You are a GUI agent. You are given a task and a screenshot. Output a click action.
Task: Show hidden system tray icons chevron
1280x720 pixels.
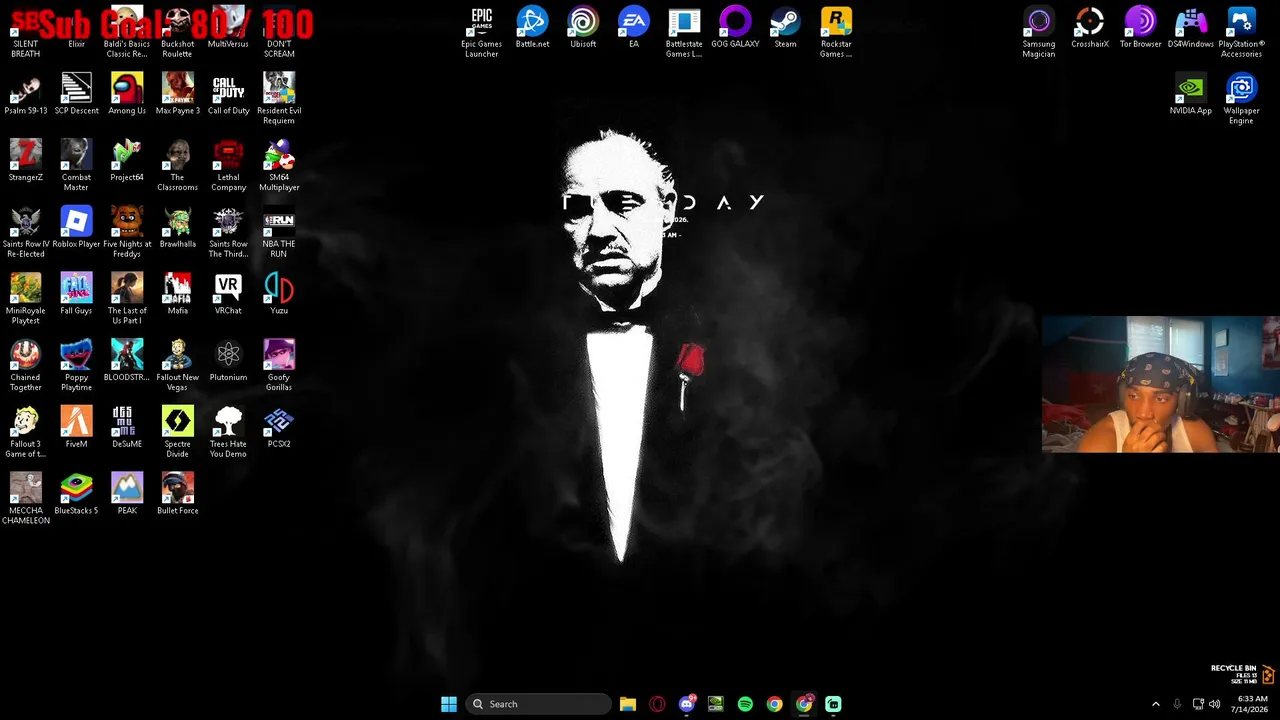point(1156,704)
